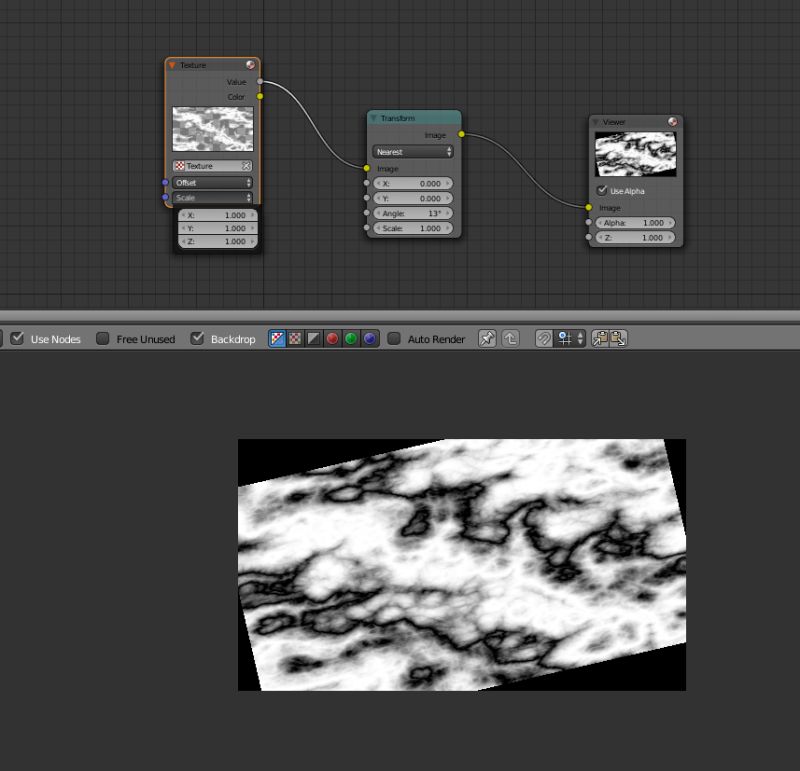Select the color backdrop channel icon

[278, 338]
